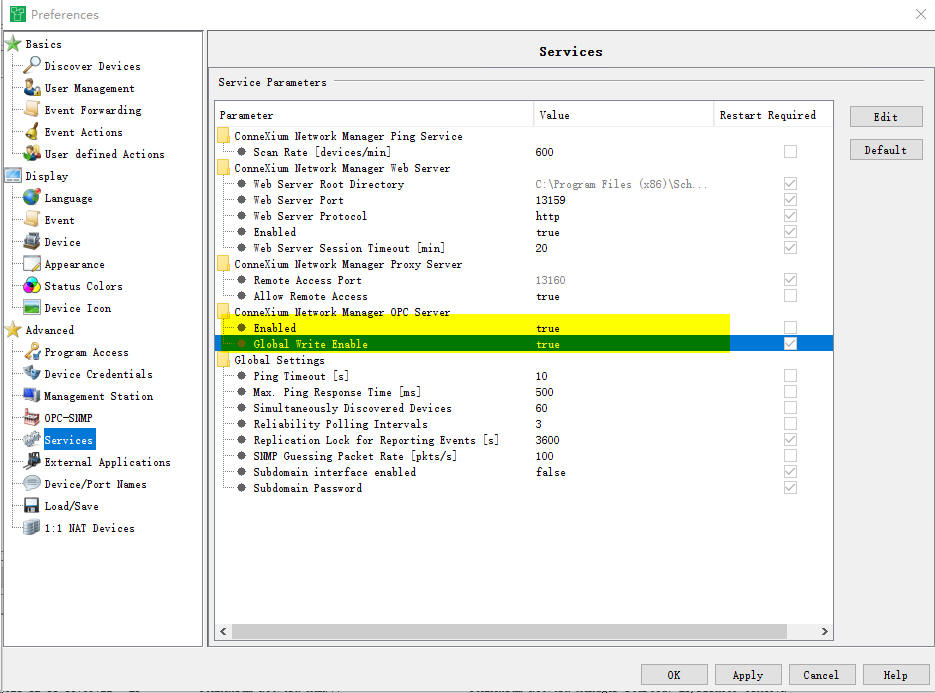
Task: Toggle Web Server Protocol restart checkbox
Action: 790,215
